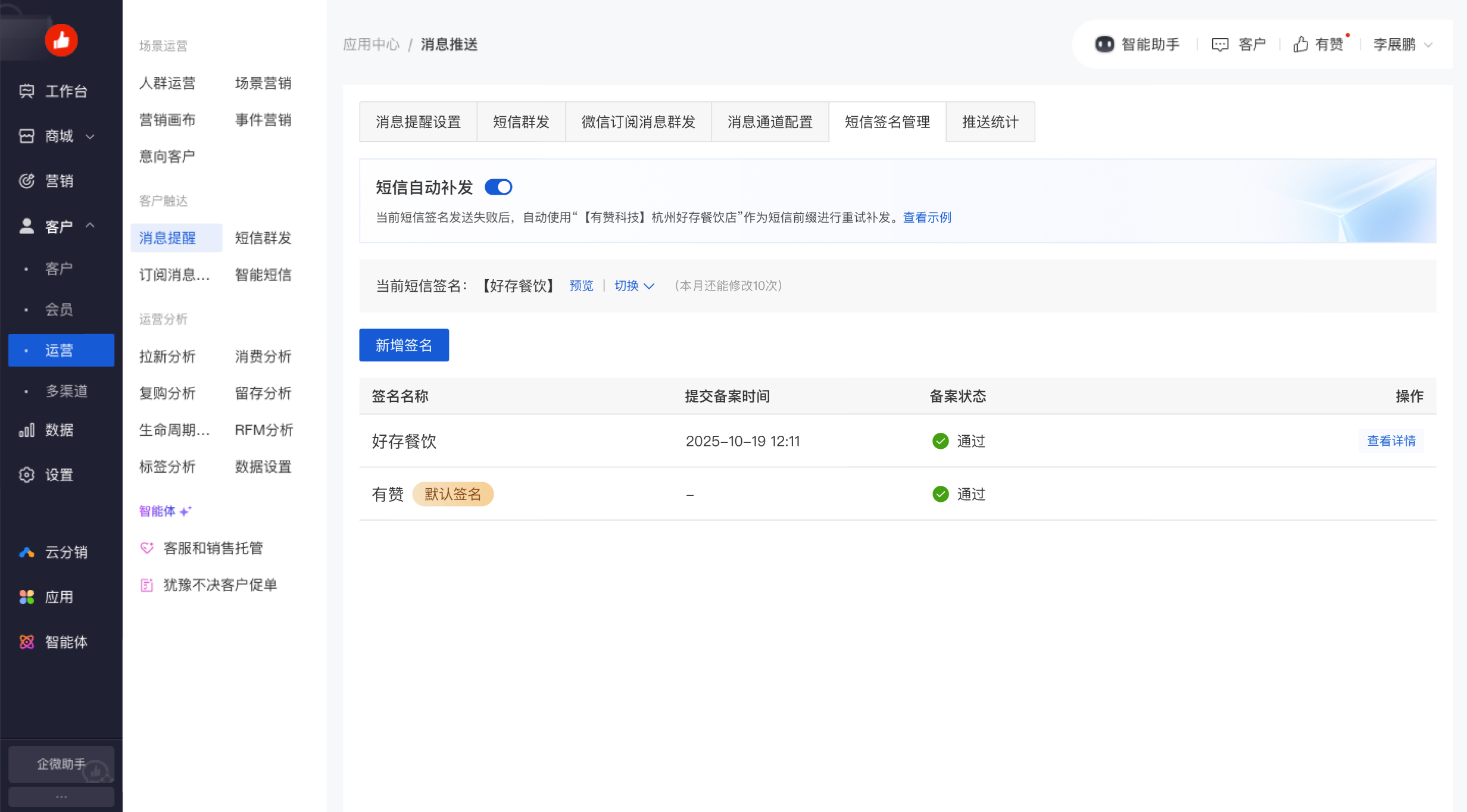Open the 数据 bar chart icon
The image size is (1467, 812).
click(26, 430)
